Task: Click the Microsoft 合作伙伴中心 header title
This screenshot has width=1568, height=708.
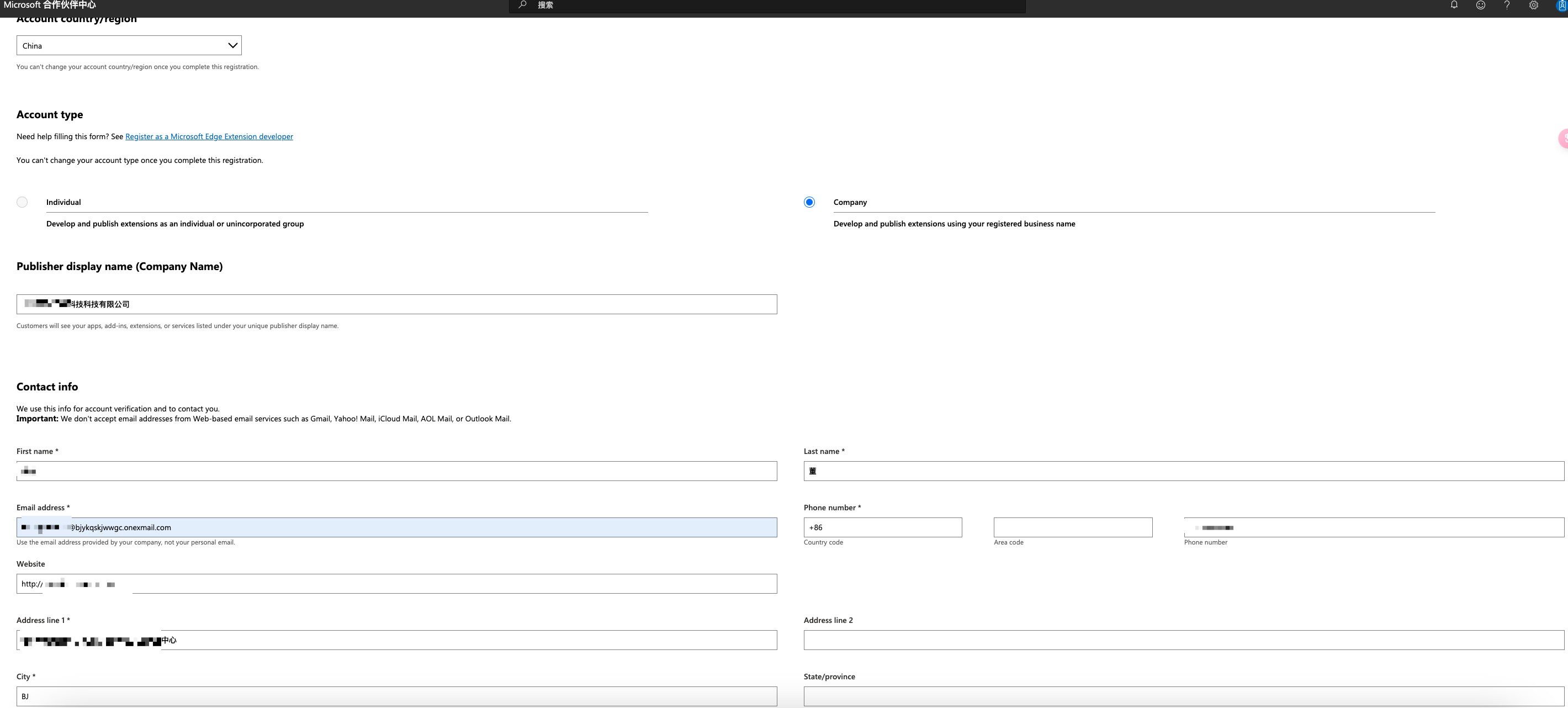Action: [x=50, y=5]
